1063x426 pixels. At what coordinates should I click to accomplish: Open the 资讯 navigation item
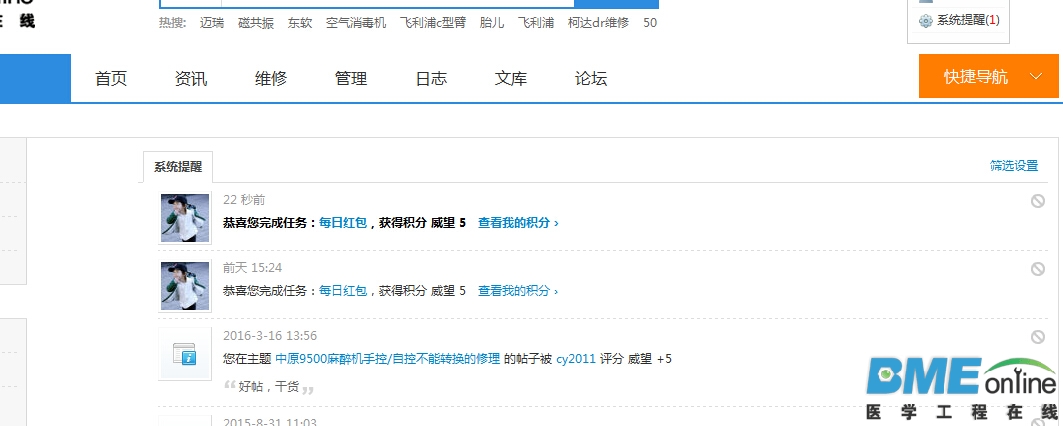point(191,79)
